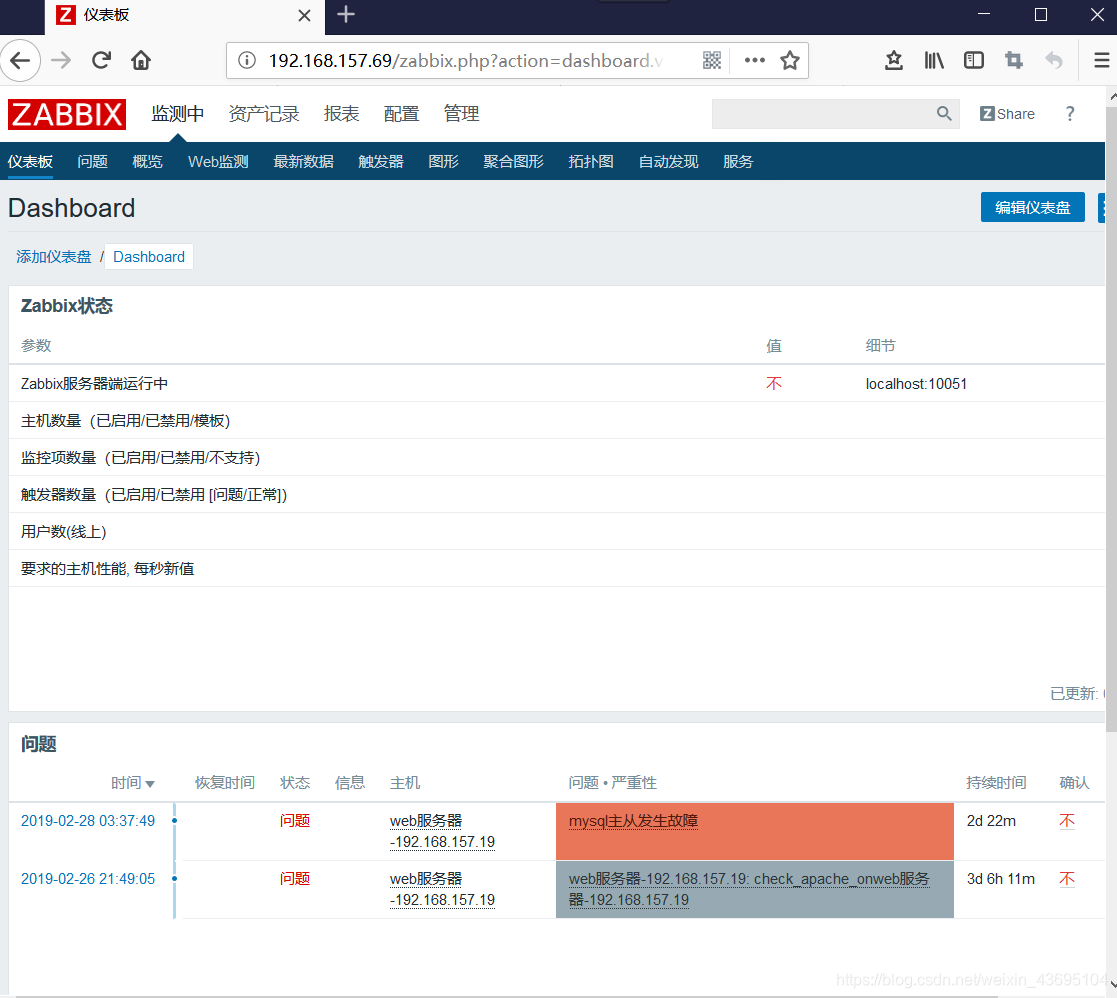This screenshot has width=1117, height=998.
Task: Click the browser forward arrow
Action: point(61,61)
